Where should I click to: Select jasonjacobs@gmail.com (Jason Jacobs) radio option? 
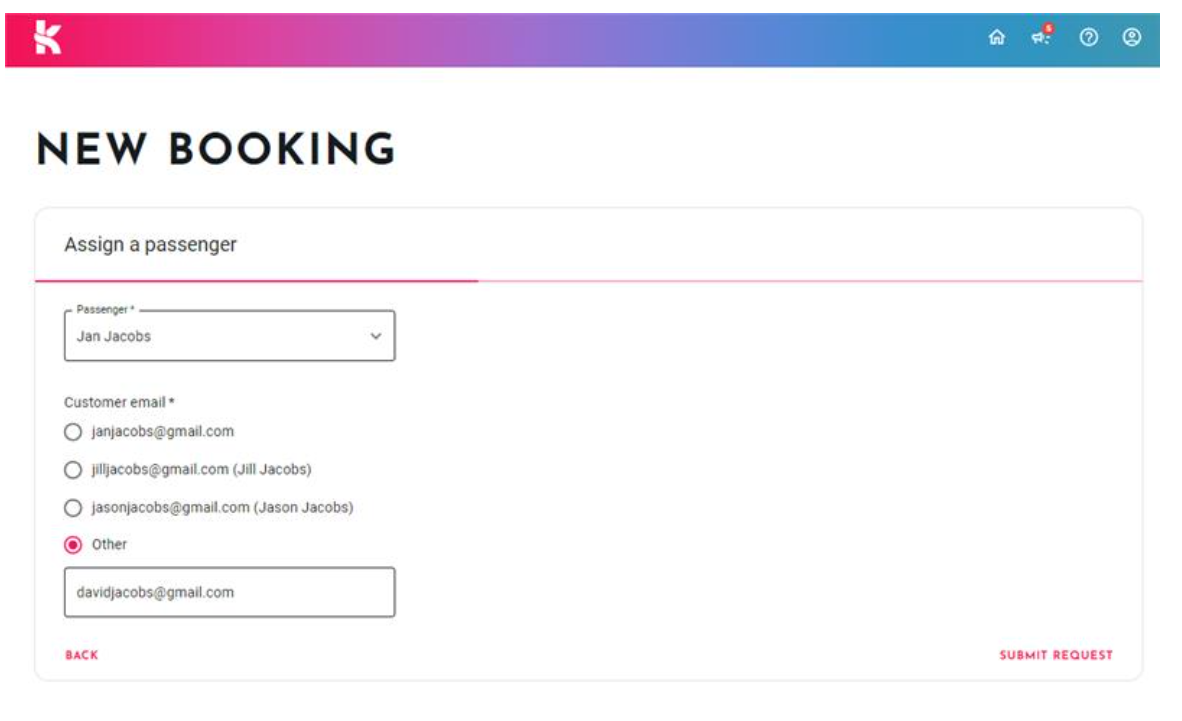point(73,508)
